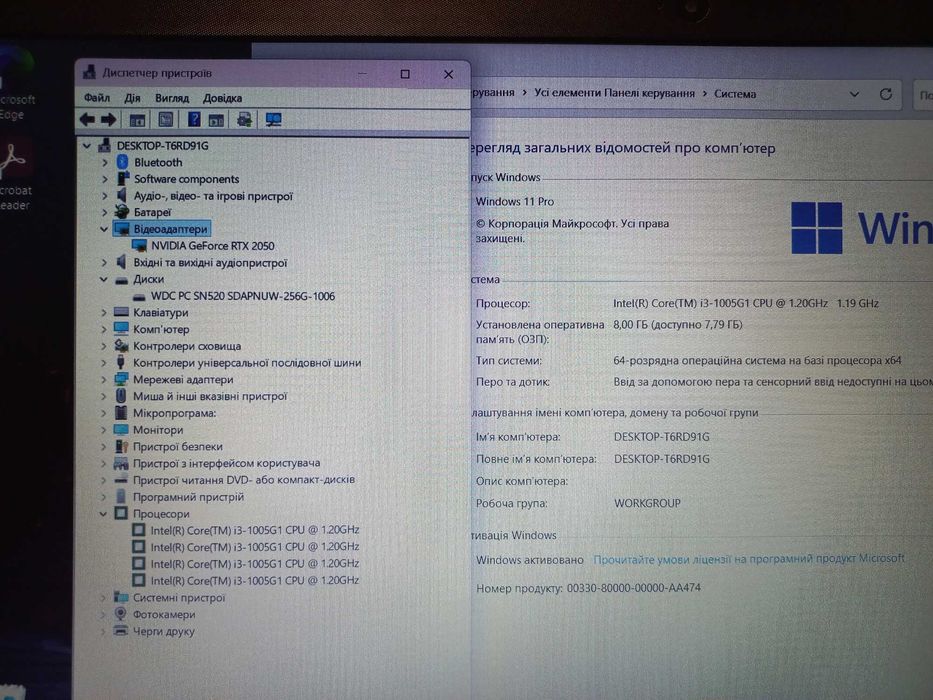Select the Батареї battery category icon
933x700 pixels.
pos(122,212)
